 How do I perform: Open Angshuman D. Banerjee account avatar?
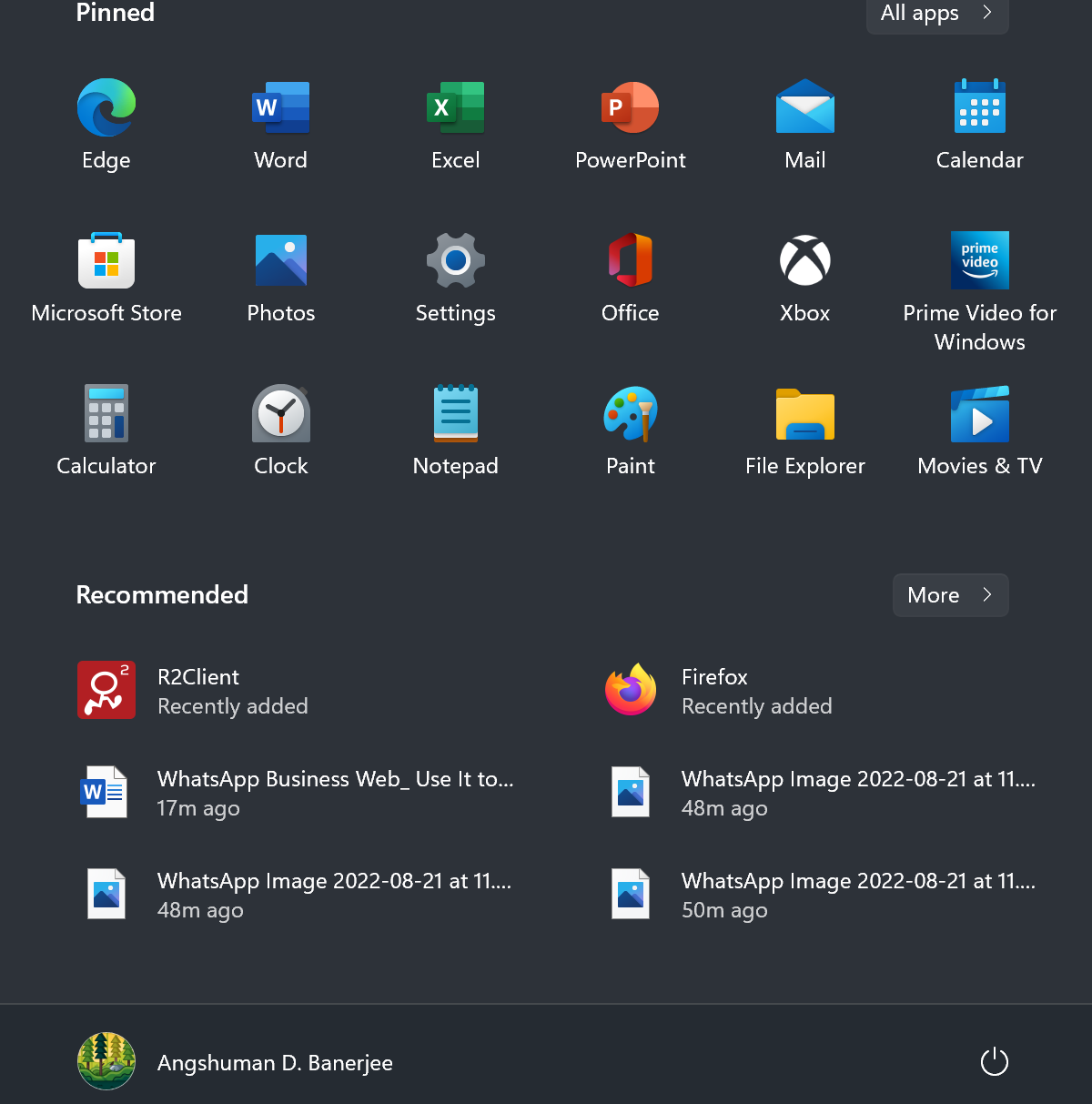point(106,1061)
